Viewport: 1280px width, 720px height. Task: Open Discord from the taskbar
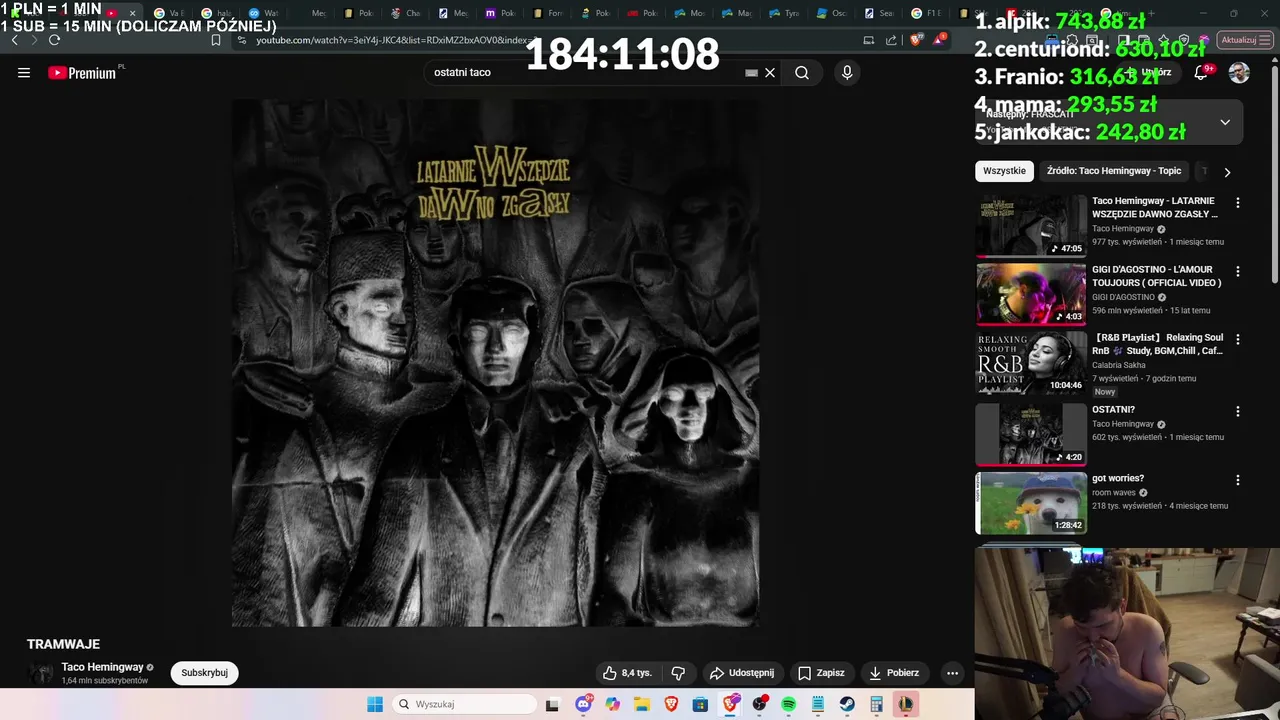tap(584, 704)
